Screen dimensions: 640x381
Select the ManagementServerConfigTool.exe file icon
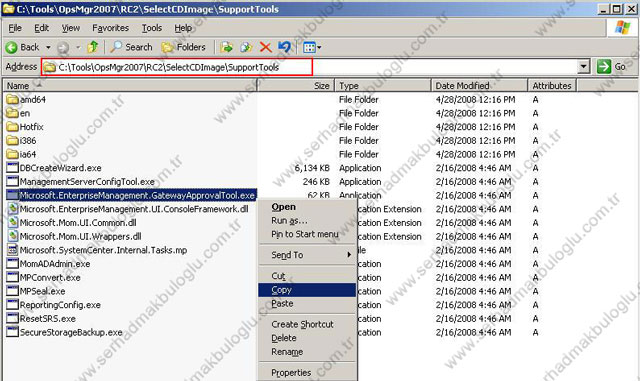pyautogui.click(x=13, y=182)
